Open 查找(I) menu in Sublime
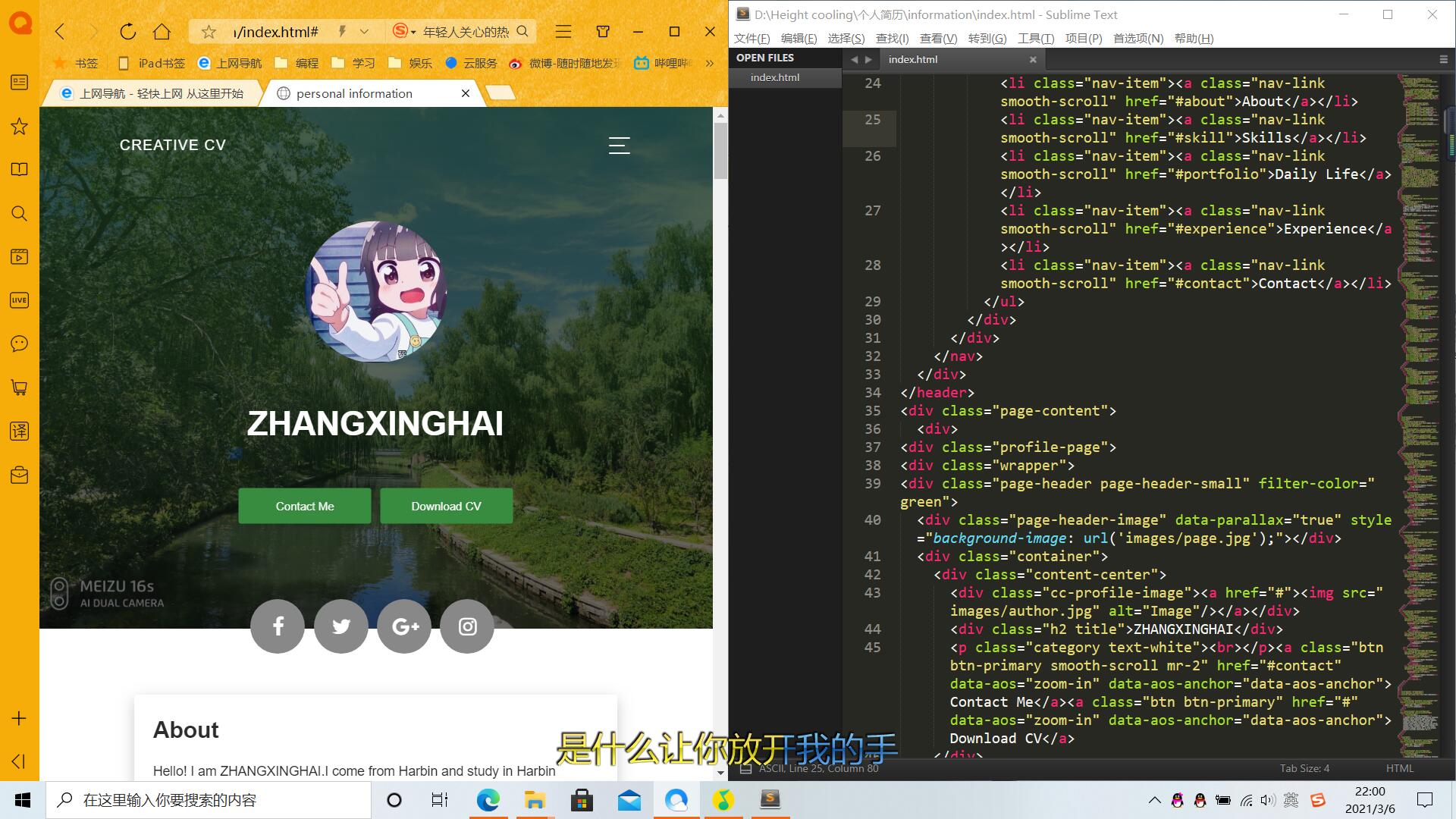The image size is (1456, 819). [893, 39]
